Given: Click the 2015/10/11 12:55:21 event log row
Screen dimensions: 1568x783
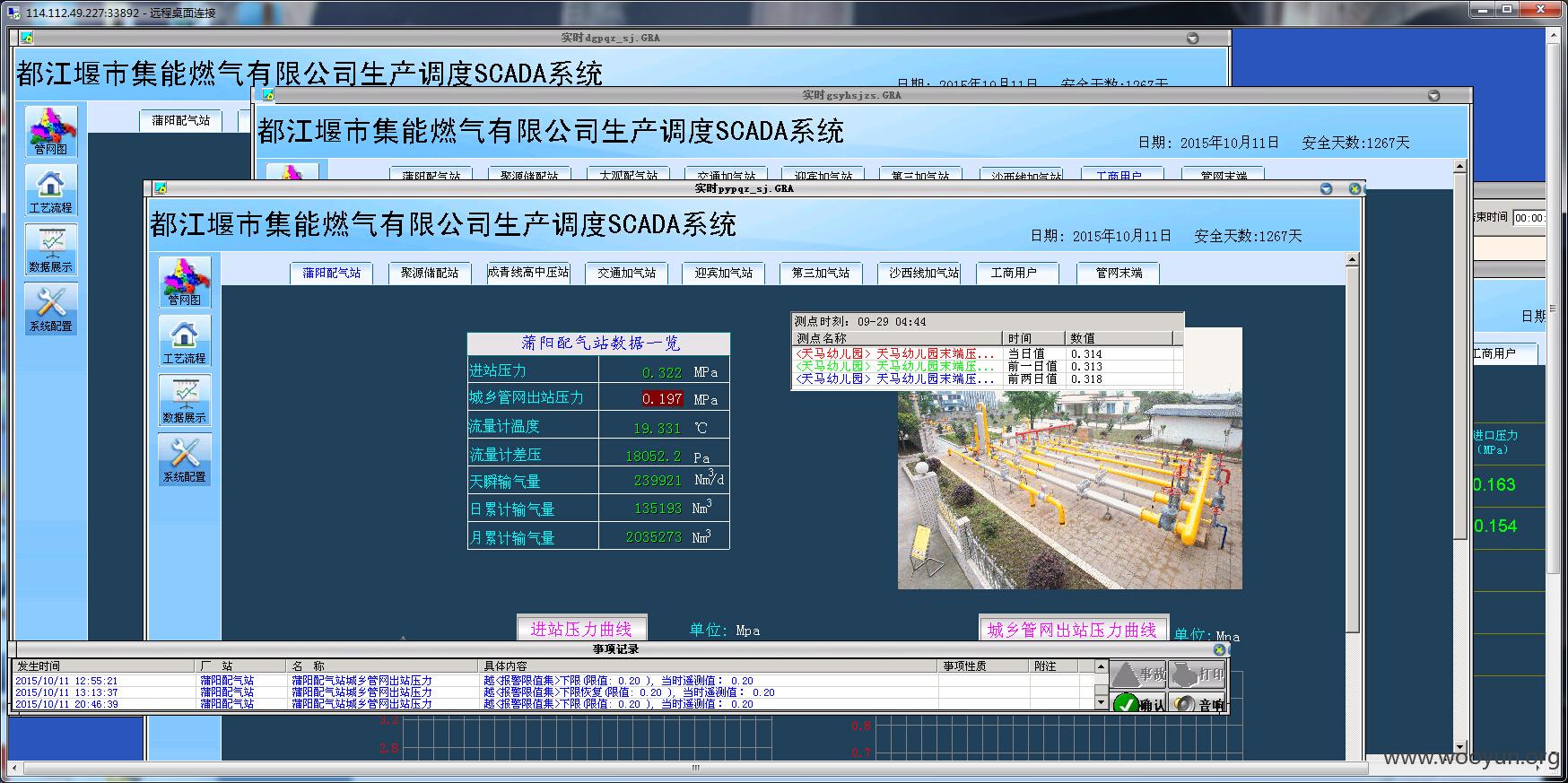Looking at the screenshot, I should (553, 681).
